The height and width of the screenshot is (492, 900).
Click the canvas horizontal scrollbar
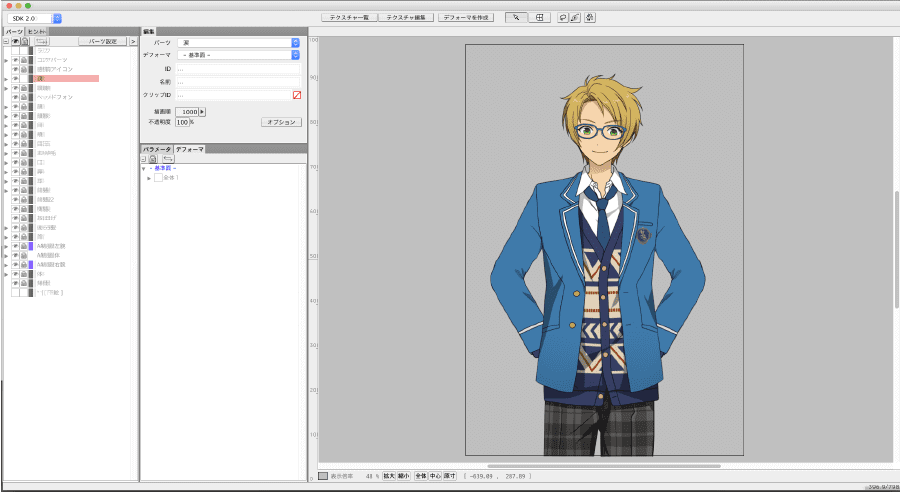(604, 466)
